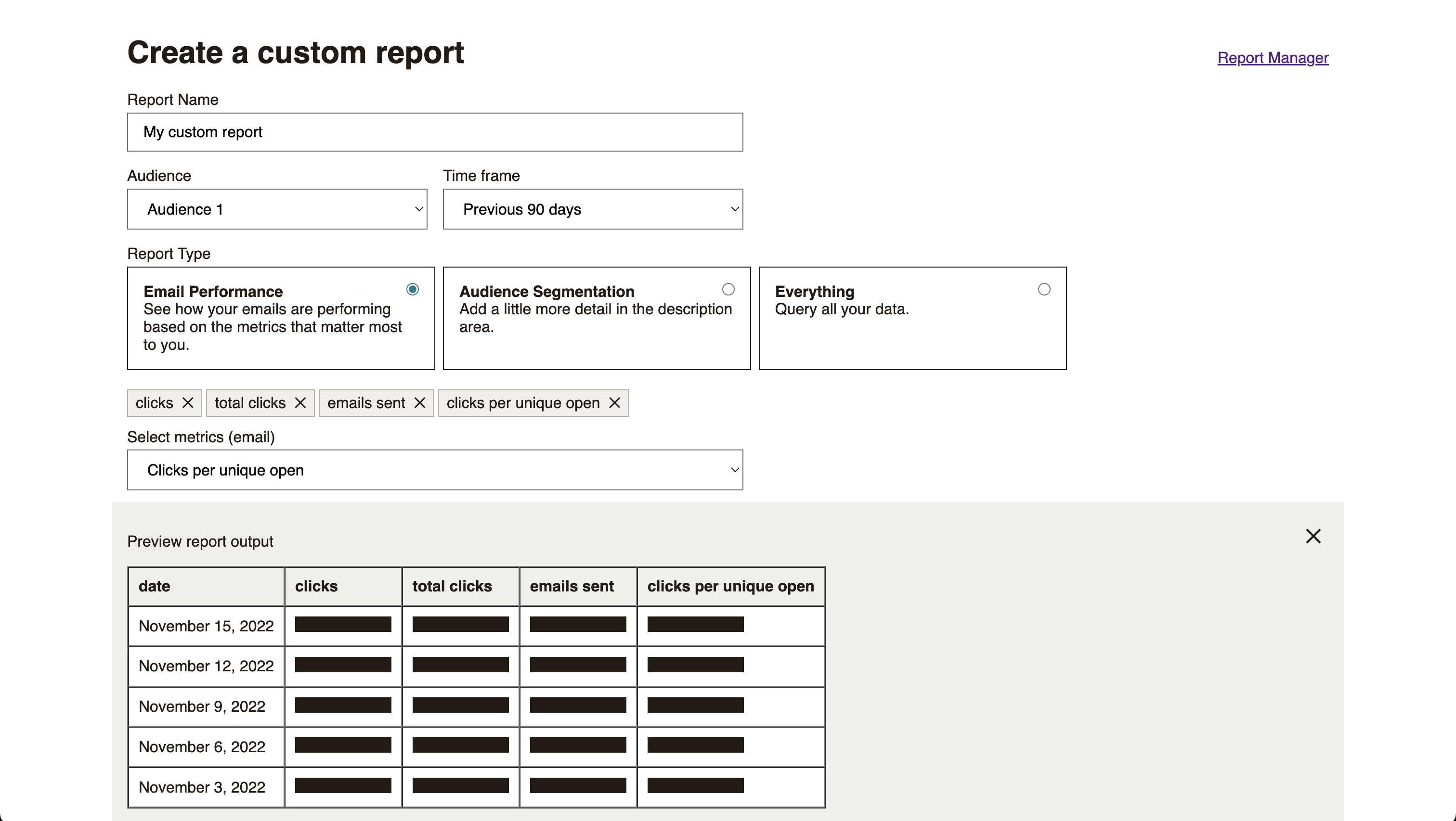Remove the clicks per unique open tag
The image size is (1456, 821).
tap(614, 403)
